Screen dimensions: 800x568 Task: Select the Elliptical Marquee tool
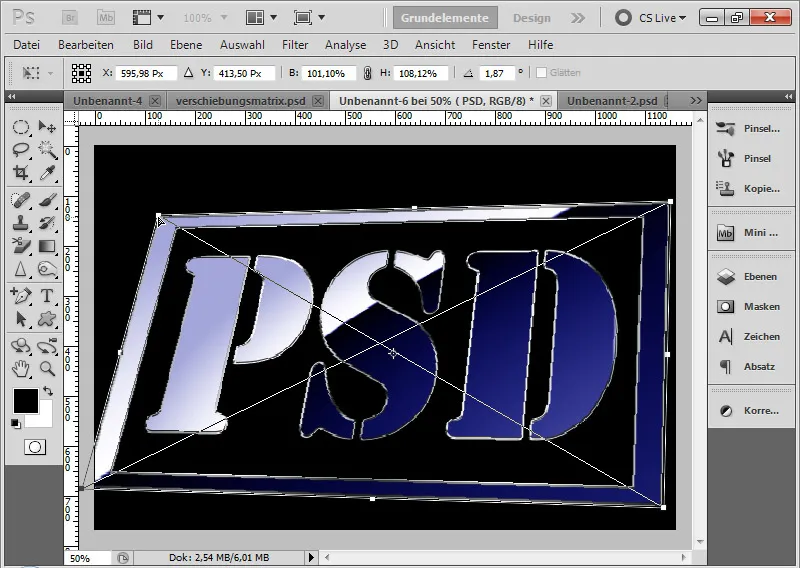tap(20, 127)
